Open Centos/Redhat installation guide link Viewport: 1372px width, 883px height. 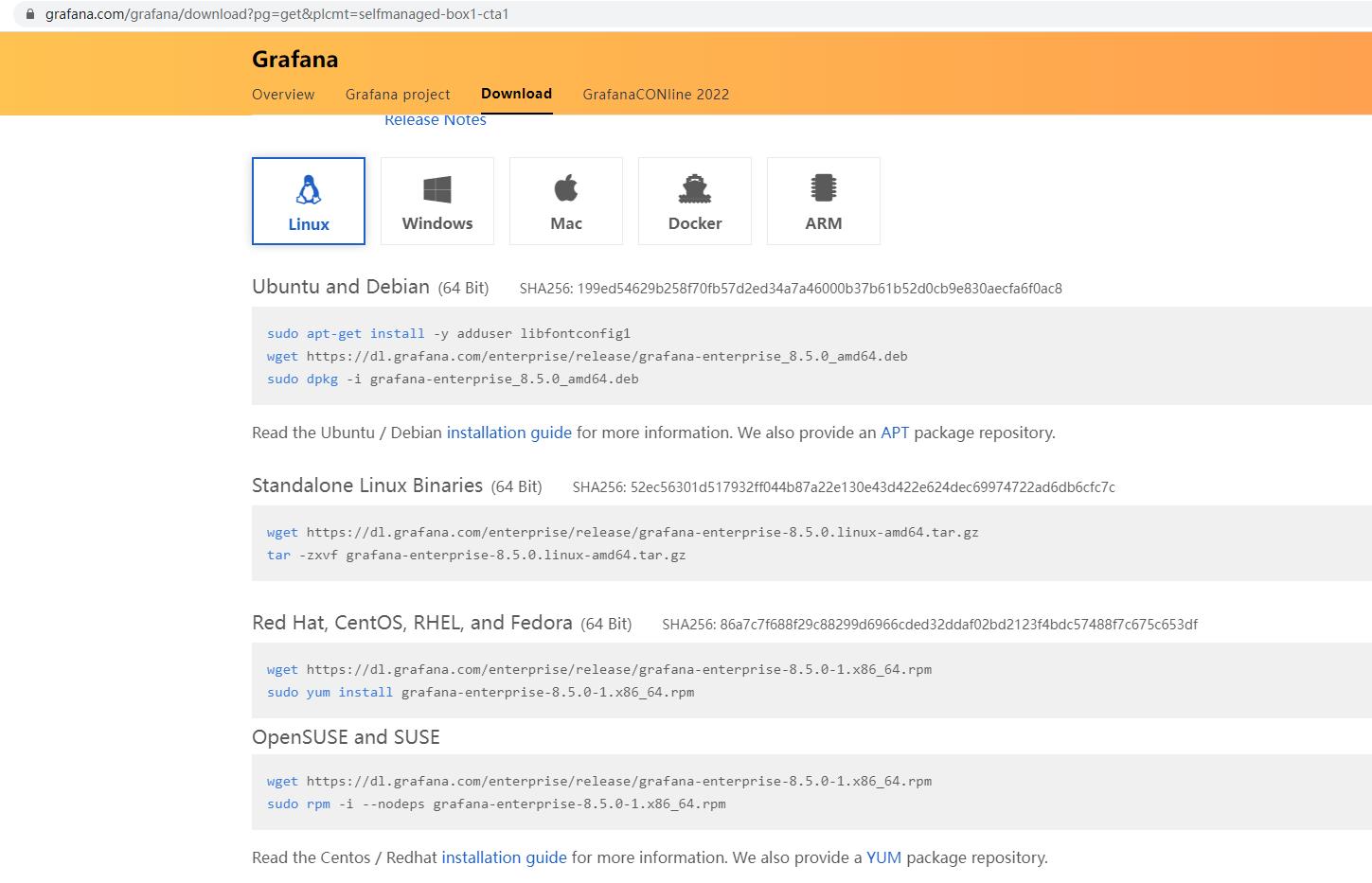pos(504,857)
